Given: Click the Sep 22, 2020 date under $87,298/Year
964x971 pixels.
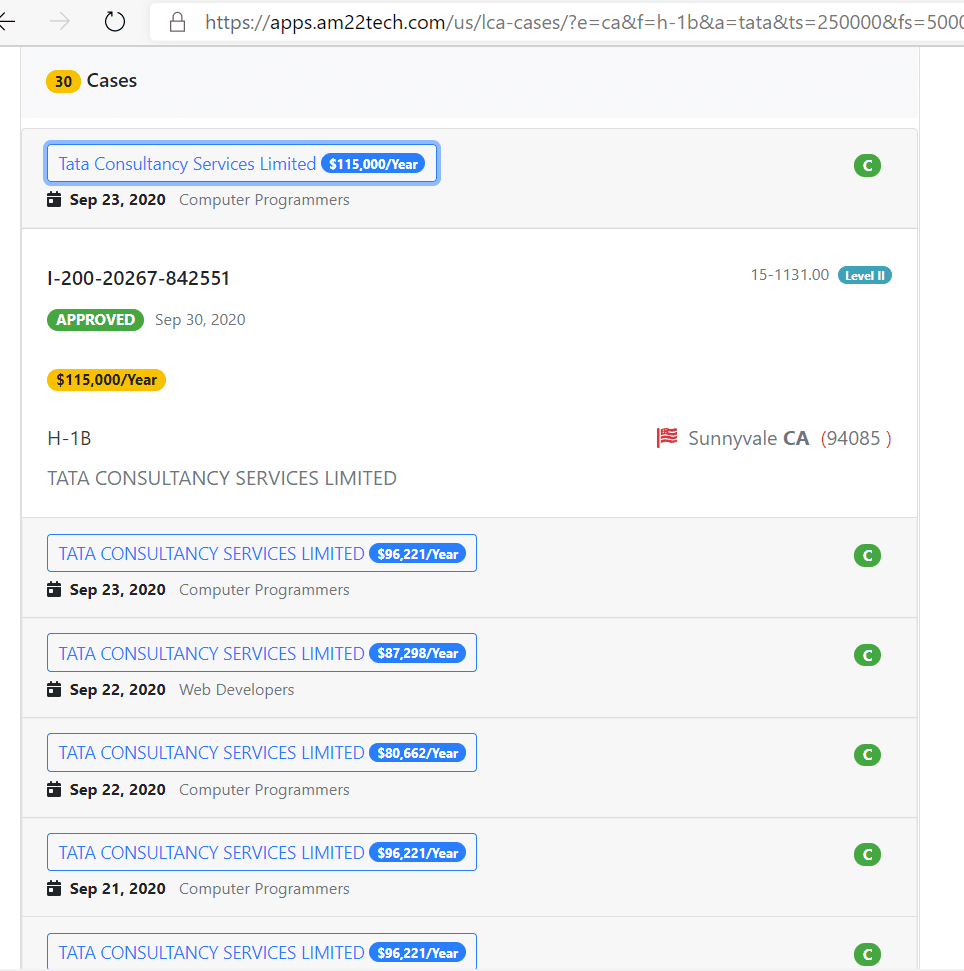Looking at the screenshot, I should point(118,690).
